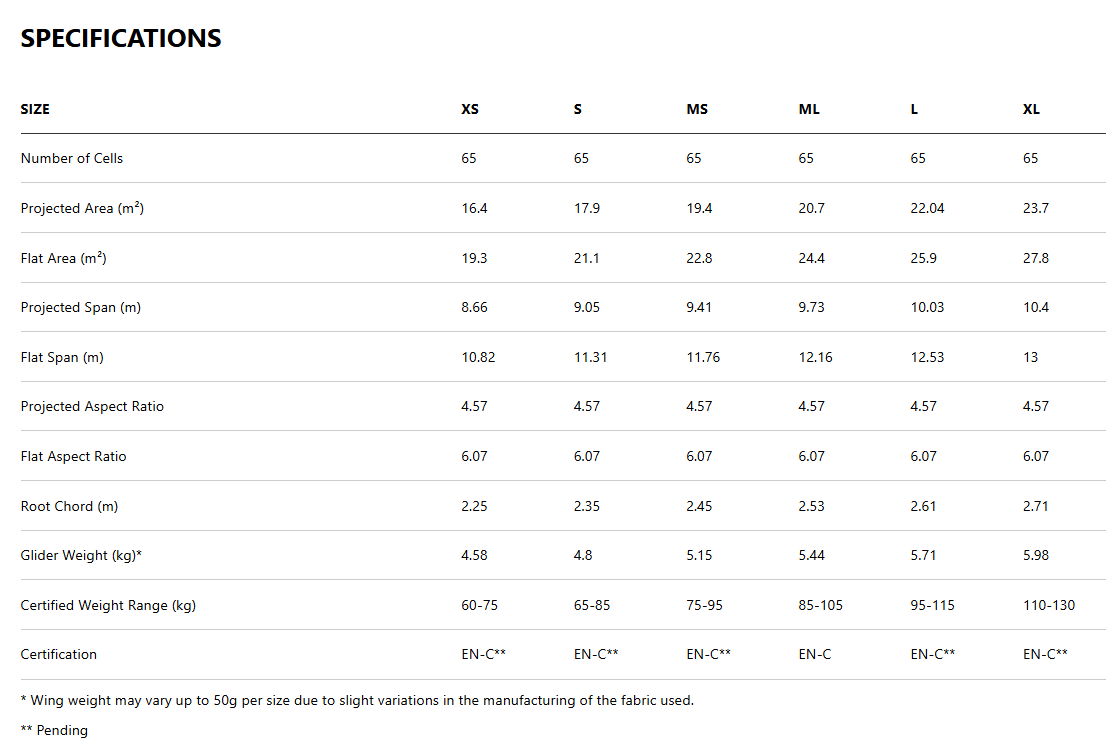Click the Flat Span row label
Image resolution: width=1106 pixels, height=752 pixels.
pyautogui.click(x=62, y=357)
